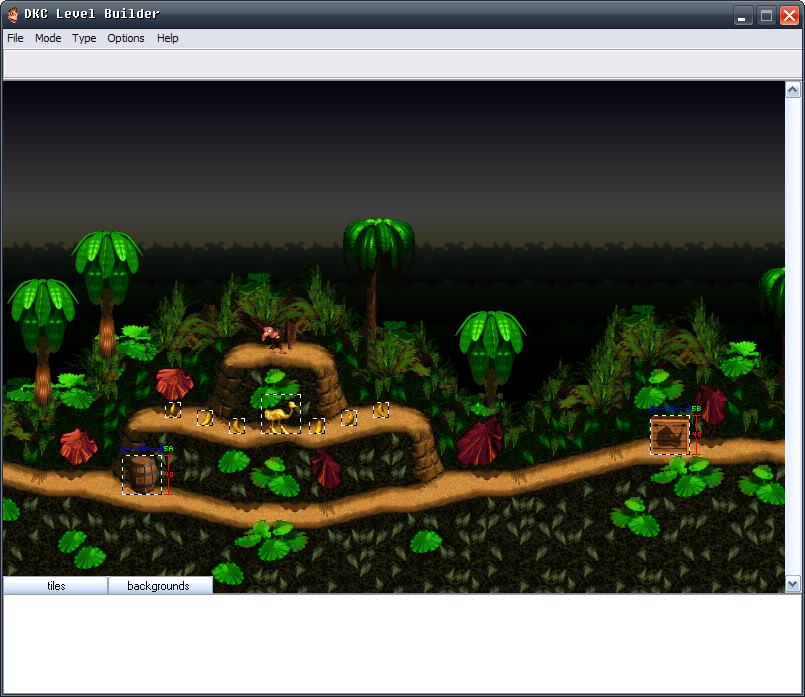Select banana immediately right of golden token
Viewport: 805px width, 697px height.
317,427
